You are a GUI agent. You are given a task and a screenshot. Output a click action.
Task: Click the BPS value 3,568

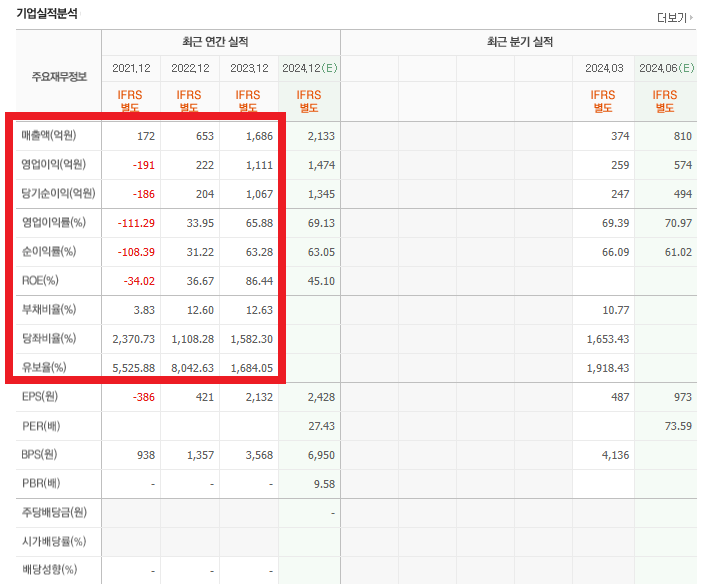tap(259, 455)
